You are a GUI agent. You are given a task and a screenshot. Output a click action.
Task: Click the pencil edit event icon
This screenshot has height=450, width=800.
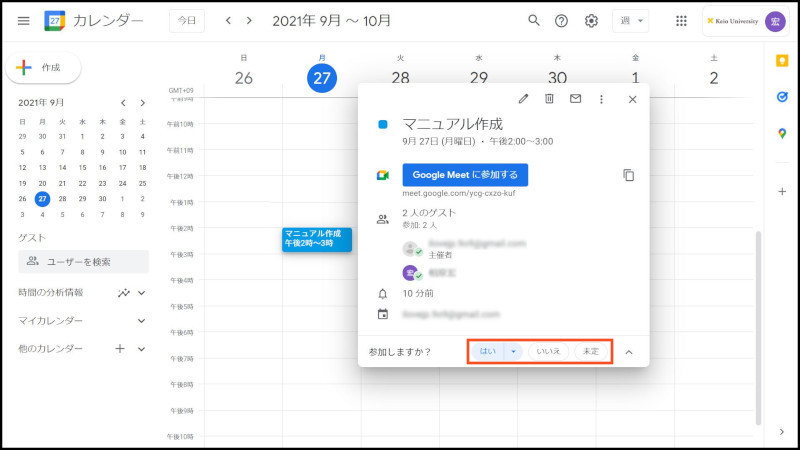pyautogui.click(x=523, y=99)
